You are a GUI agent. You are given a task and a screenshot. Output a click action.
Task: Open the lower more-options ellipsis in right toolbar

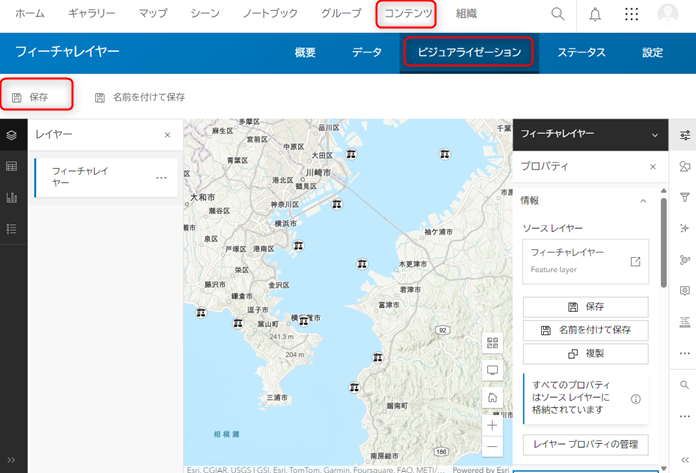685,416
